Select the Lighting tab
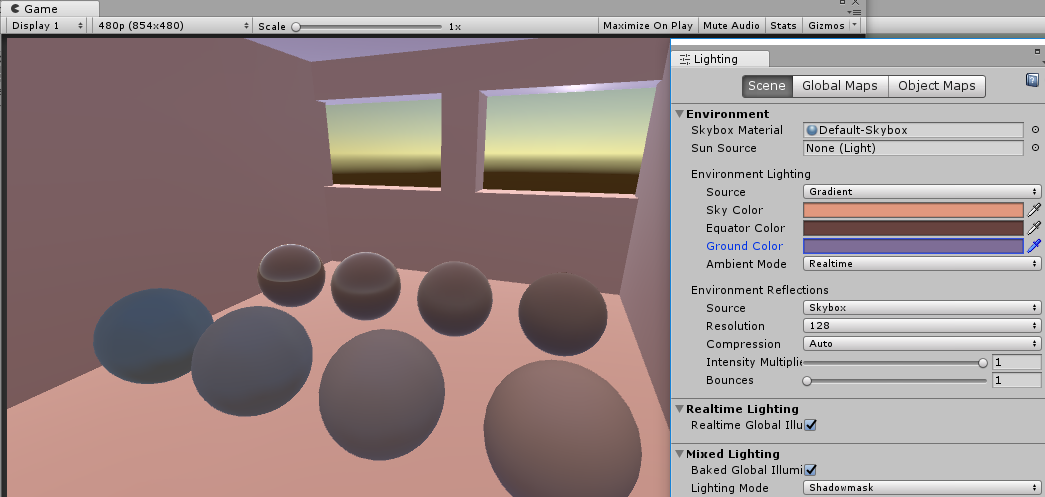Screen dimensions: 1045x497 (x=720, y=59)
